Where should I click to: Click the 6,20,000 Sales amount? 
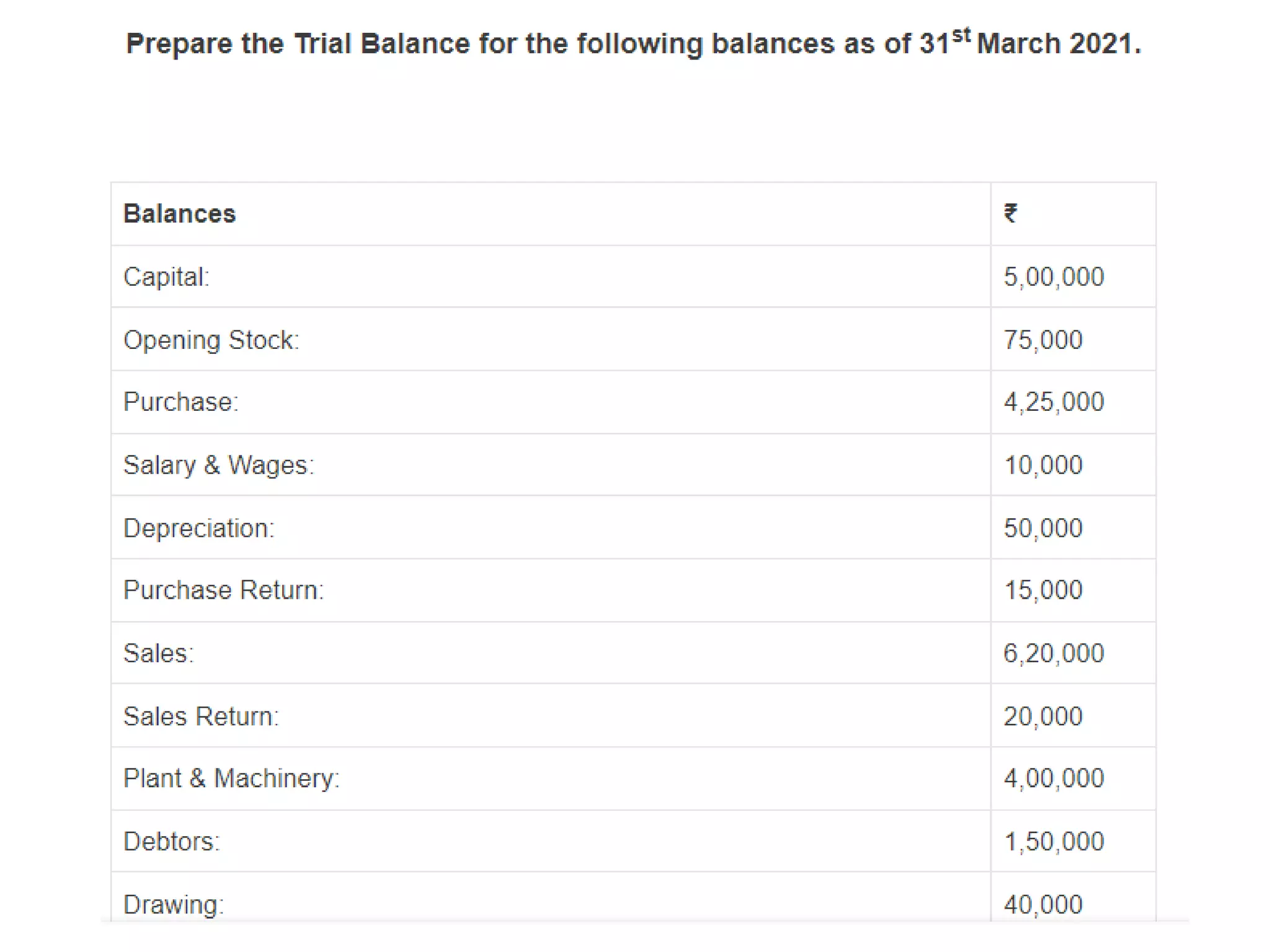tap(1054, 654)
